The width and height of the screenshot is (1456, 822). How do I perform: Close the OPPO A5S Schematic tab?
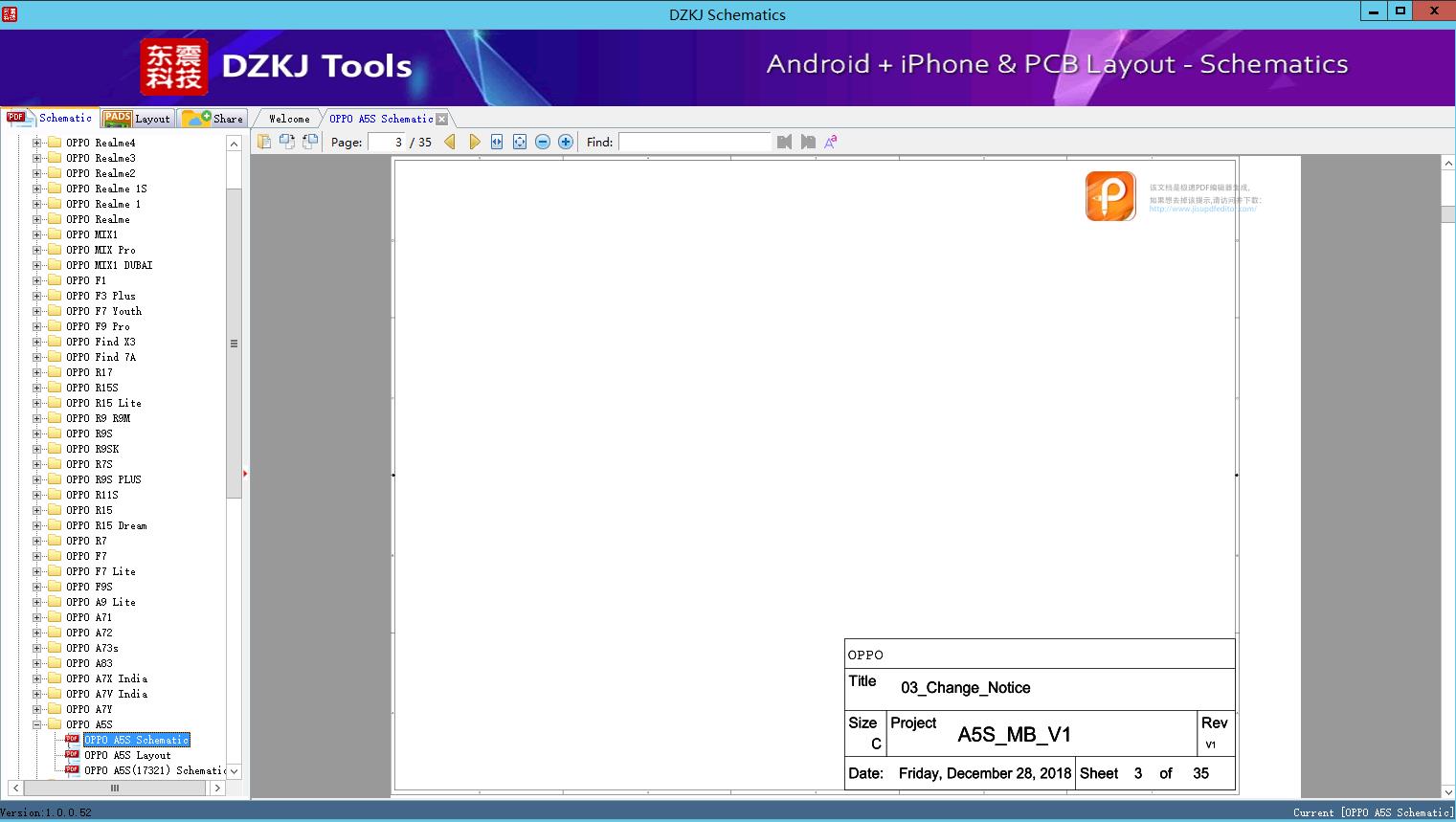441,120
